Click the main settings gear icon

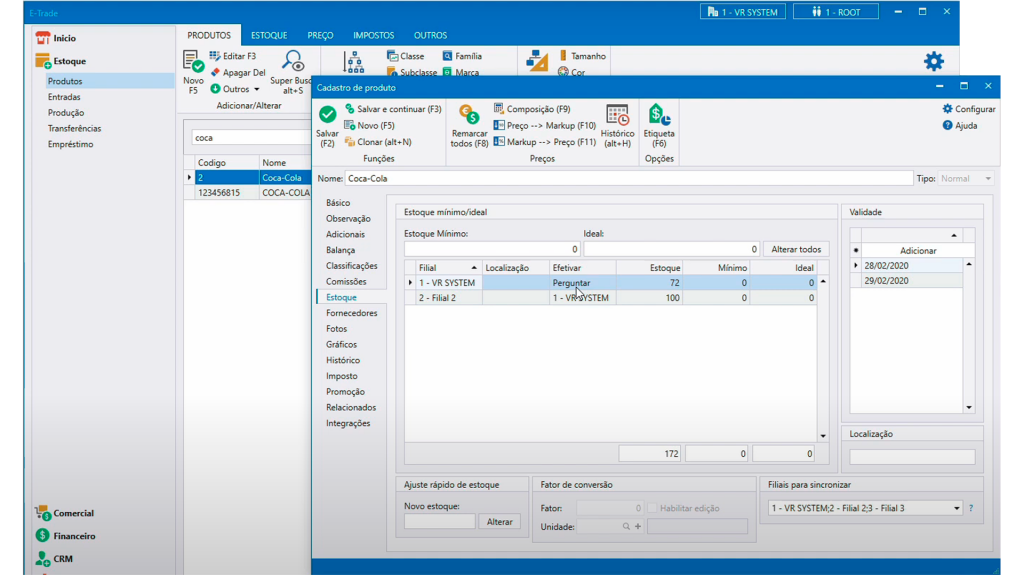click(x=933, y=62)
